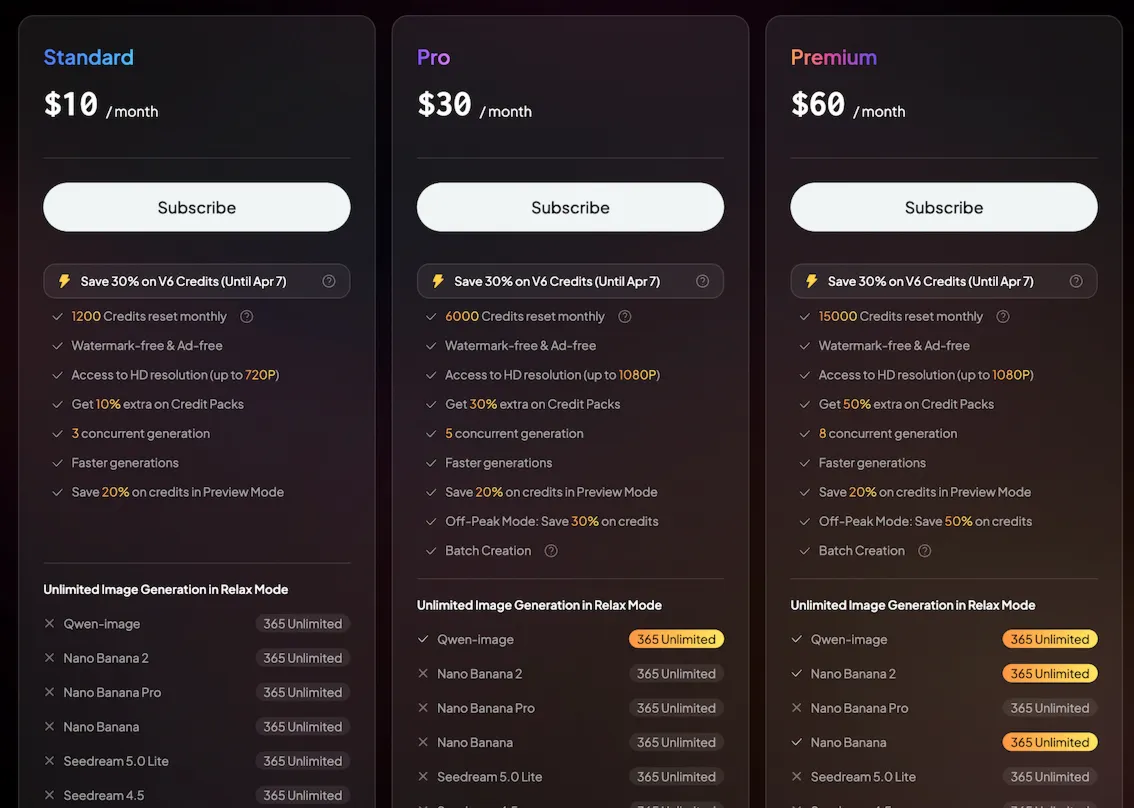1134x808 pixels.
Task: Click question mark next to 15000 Credits
Action: 1003,316
